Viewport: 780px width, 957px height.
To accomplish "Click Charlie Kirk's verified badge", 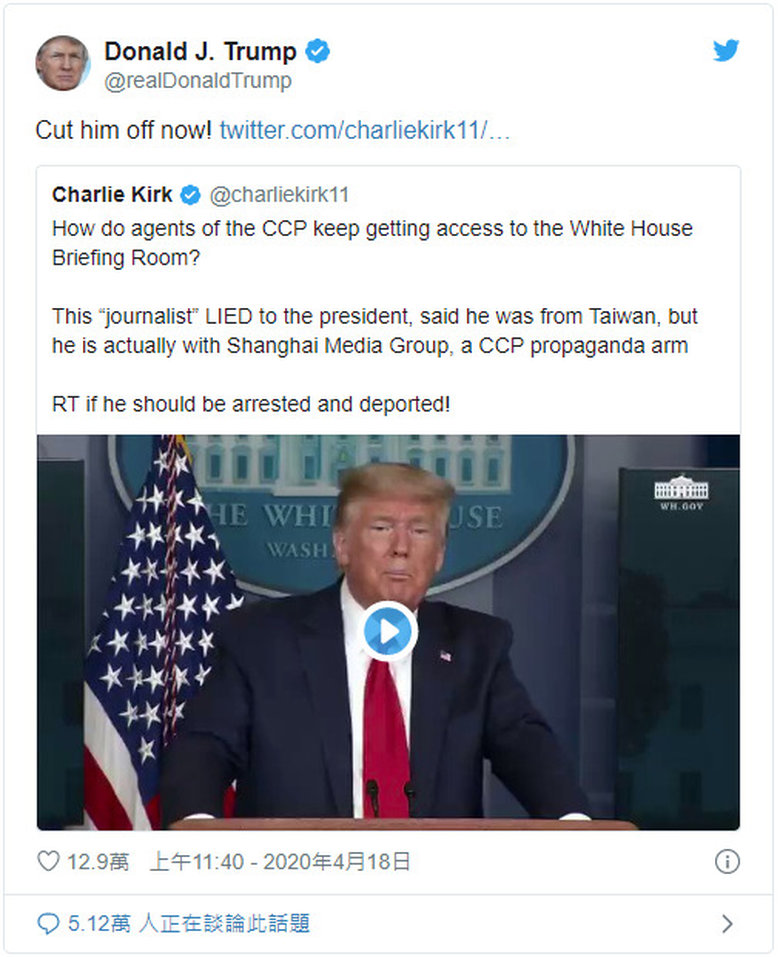I will pyautogui.click(x=190, y=195).
